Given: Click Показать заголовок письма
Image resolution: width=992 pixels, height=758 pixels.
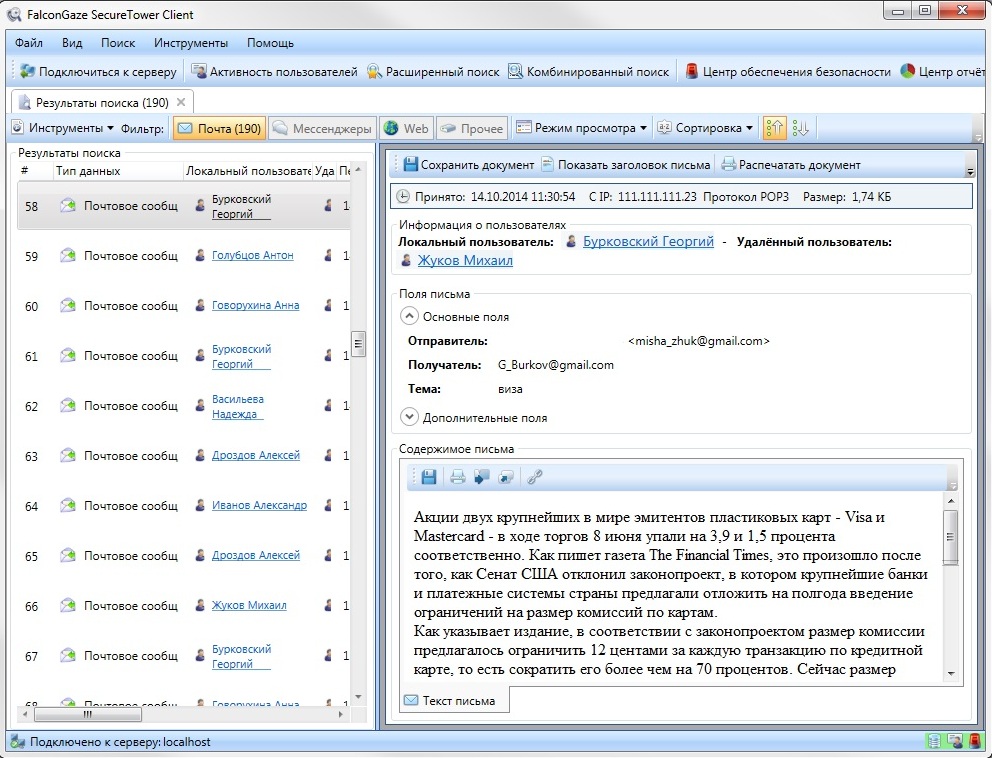Looking at the screenshot, I should click(x=626, y=165).
